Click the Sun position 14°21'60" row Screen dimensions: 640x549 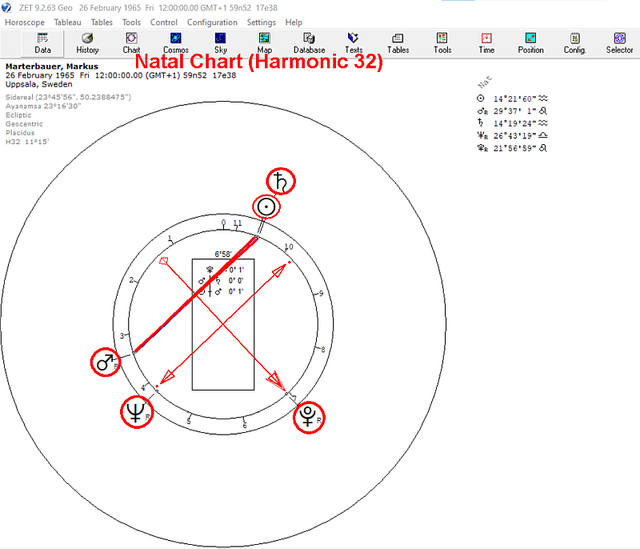point(512,99)
